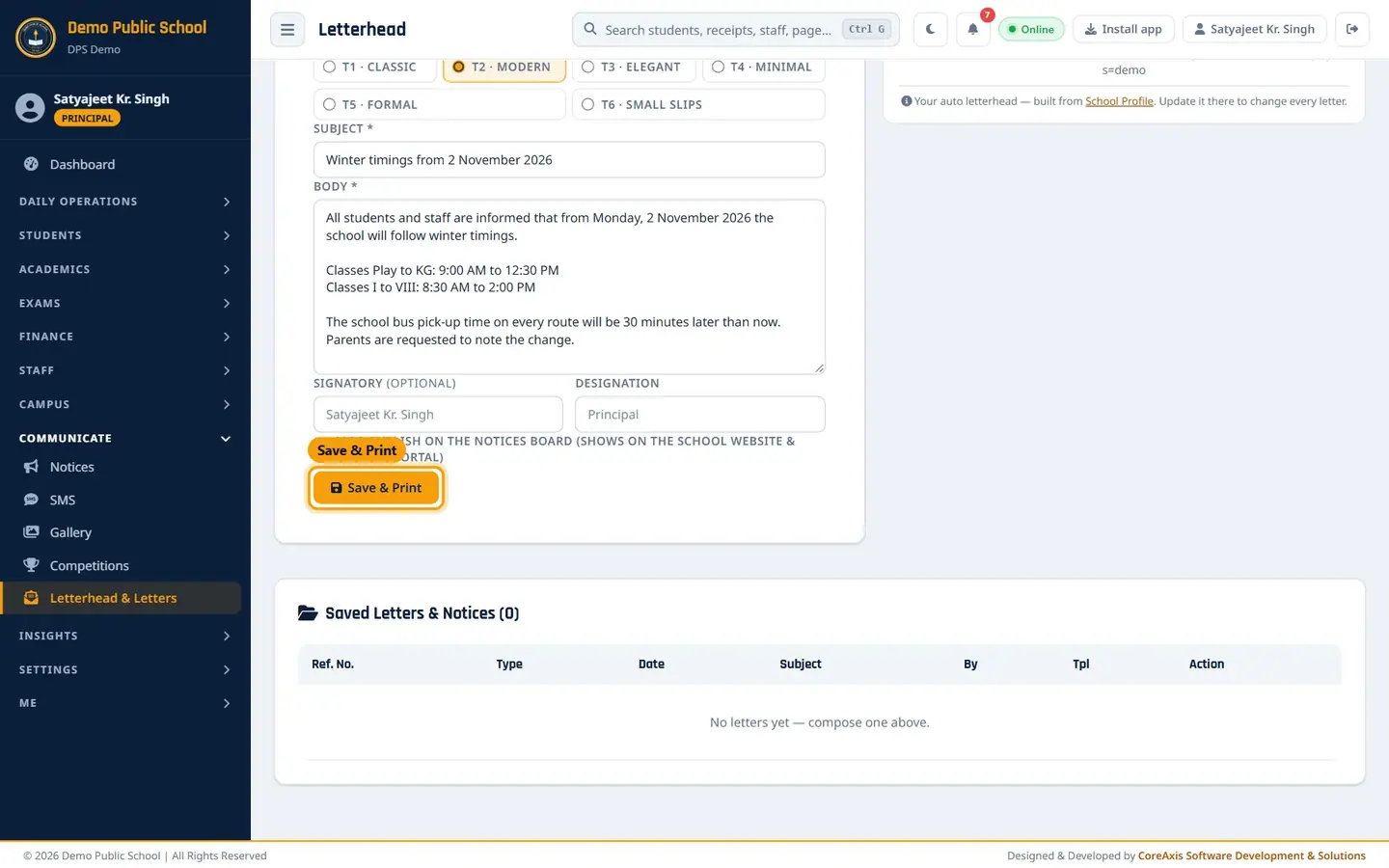Click the Saved Letters folder icon
The width and height of the screenshot is (1389, 868).
pos(308,613)
